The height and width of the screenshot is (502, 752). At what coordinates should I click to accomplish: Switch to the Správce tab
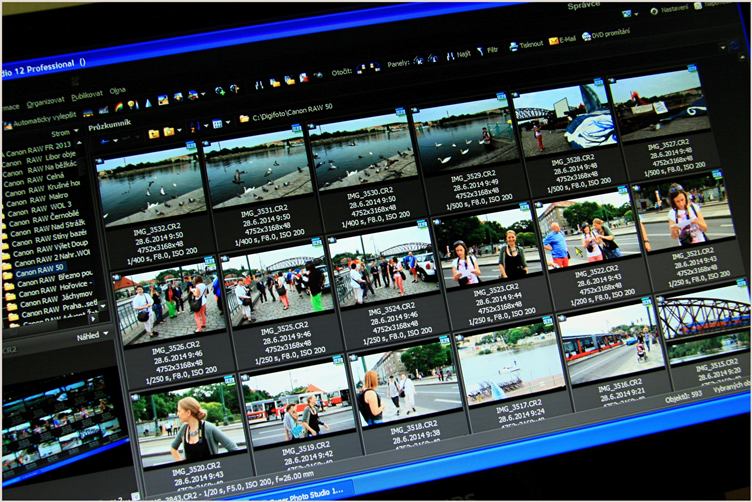[584, 7]
